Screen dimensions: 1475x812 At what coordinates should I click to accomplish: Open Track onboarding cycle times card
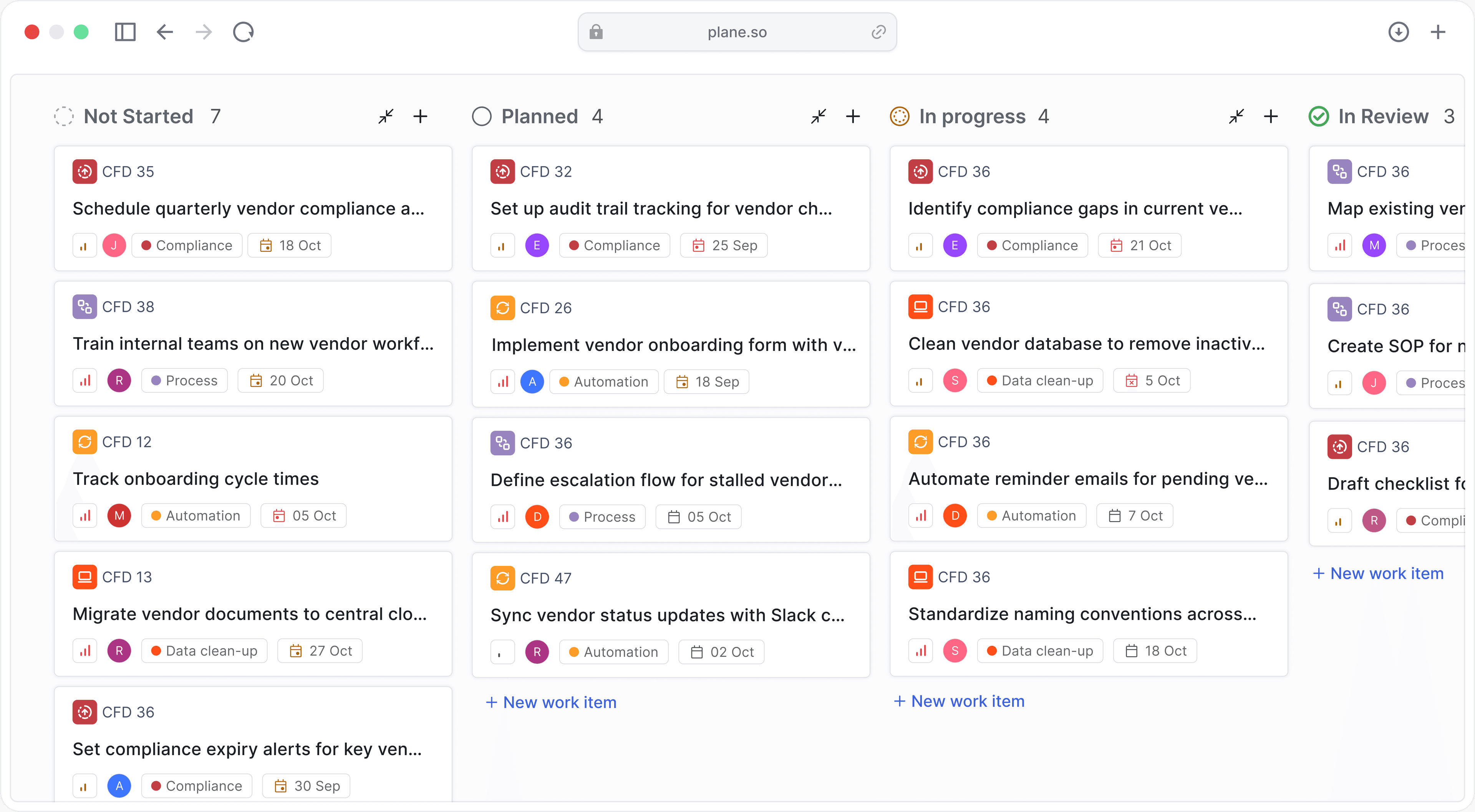coord(195,478)
